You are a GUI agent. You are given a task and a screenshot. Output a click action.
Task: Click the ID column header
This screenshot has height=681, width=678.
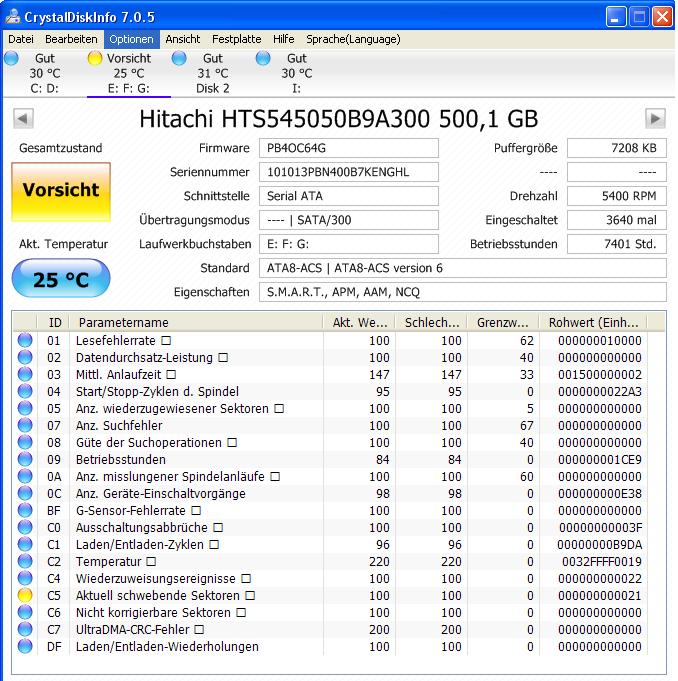tap(53, 323)
